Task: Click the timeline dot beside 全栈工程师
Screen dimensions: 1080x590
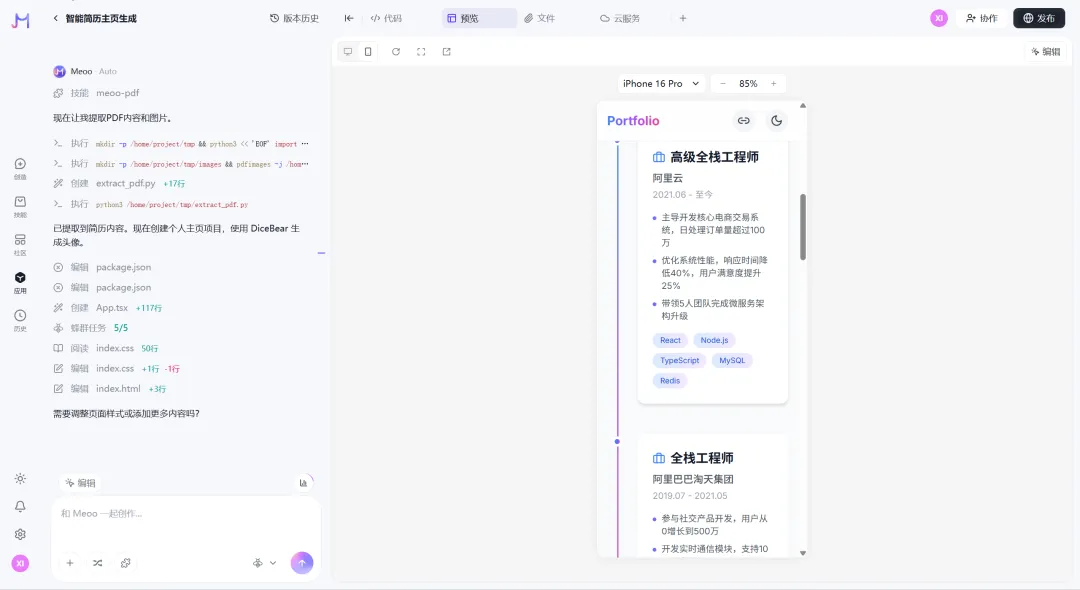Action: [617, 441]
